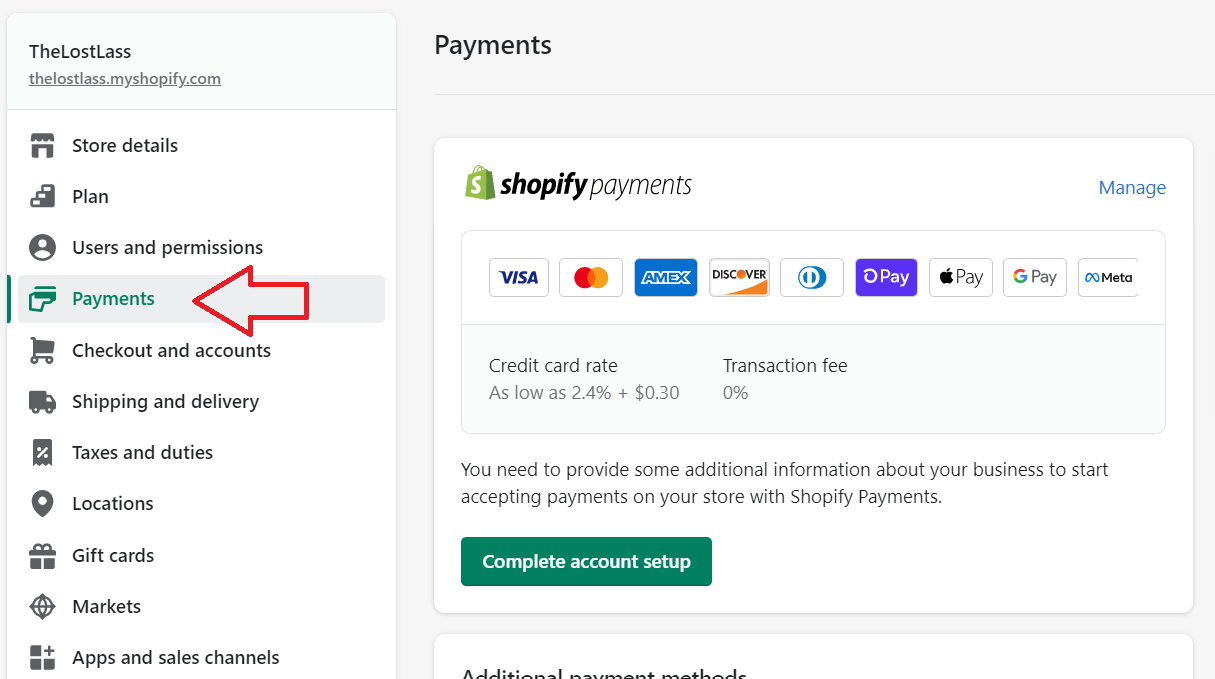
Task: Click the Shipping and delivery truck icon
Action: [42, 401]
